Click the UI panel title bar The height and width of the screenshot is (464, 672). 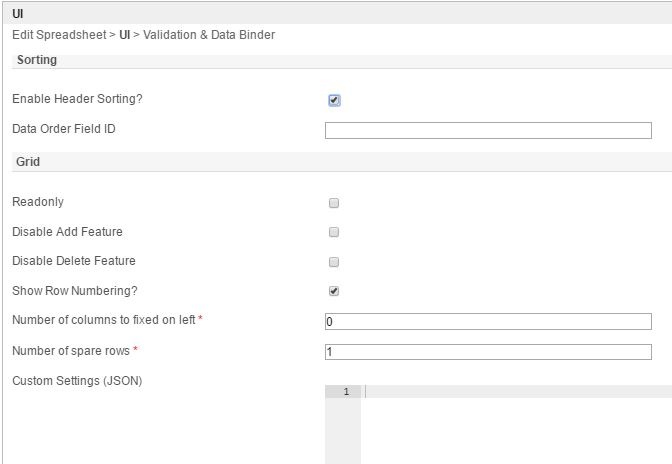click(336, 14)
